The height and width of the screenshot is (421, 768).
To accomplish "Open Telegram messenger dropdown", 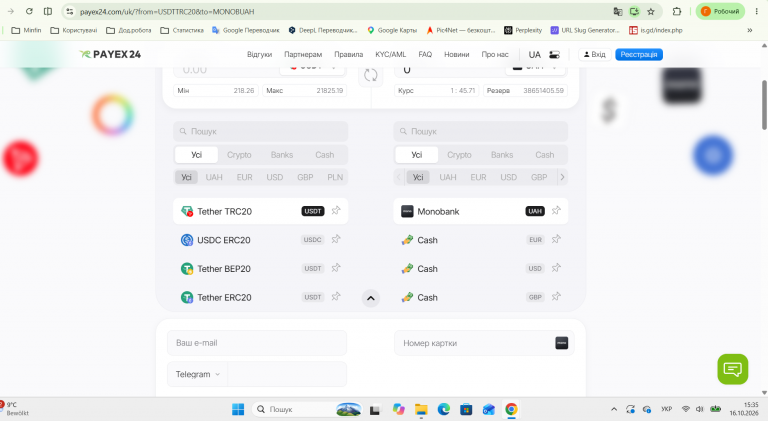I will pos(198,374).
